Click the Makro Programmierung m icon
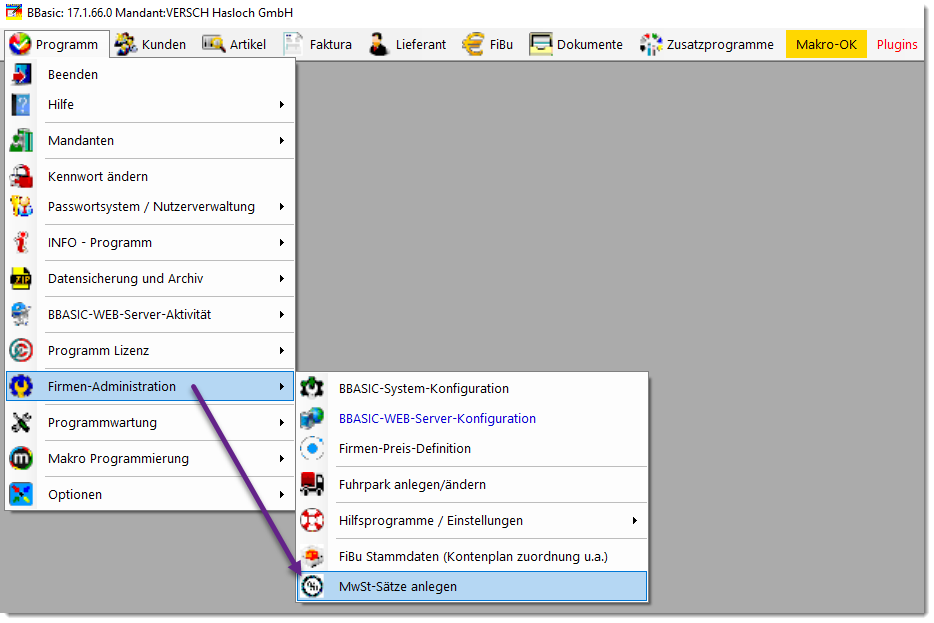This screenshot has height=623, width=934. coord(21,459)
